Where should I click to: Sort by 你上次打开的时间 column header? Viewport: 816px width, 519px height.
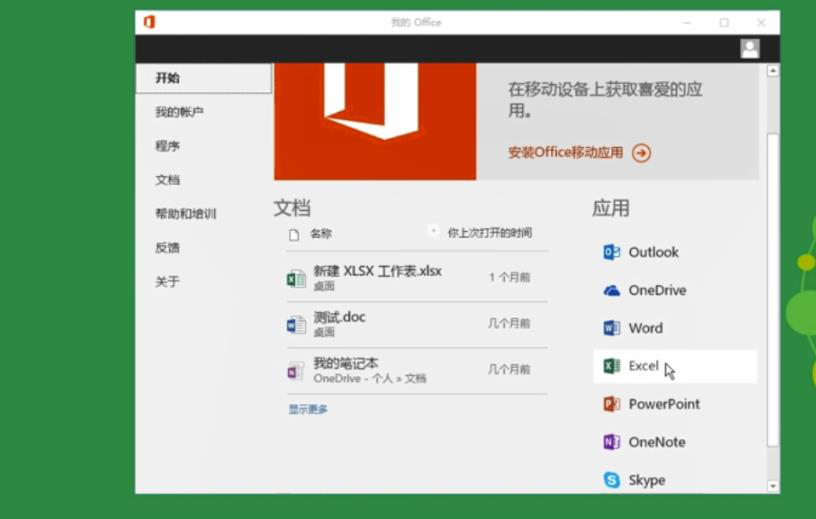click(490, 233)
